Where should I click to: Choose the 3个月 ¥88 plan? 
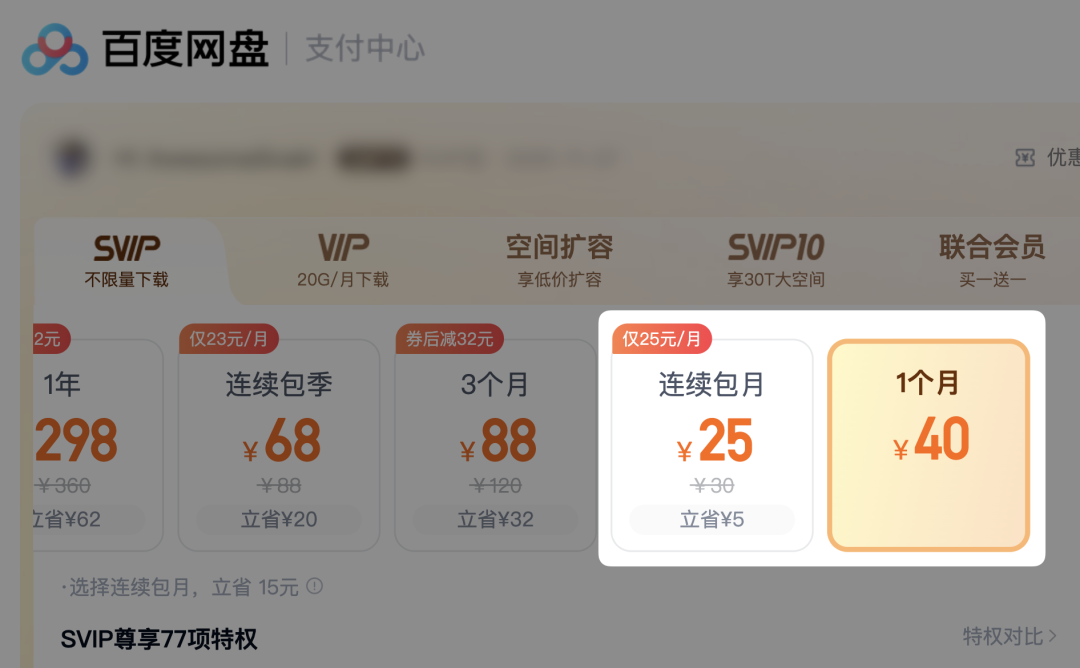click(495, 445)
